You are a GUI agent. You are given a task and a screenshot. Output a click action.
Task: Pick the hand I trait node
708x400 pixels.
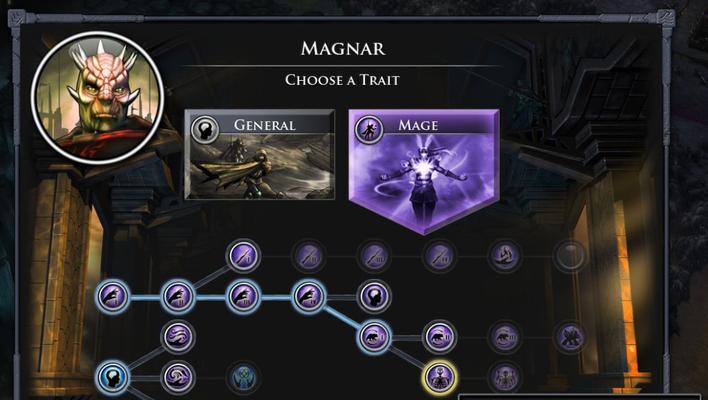tap(112, 297)
